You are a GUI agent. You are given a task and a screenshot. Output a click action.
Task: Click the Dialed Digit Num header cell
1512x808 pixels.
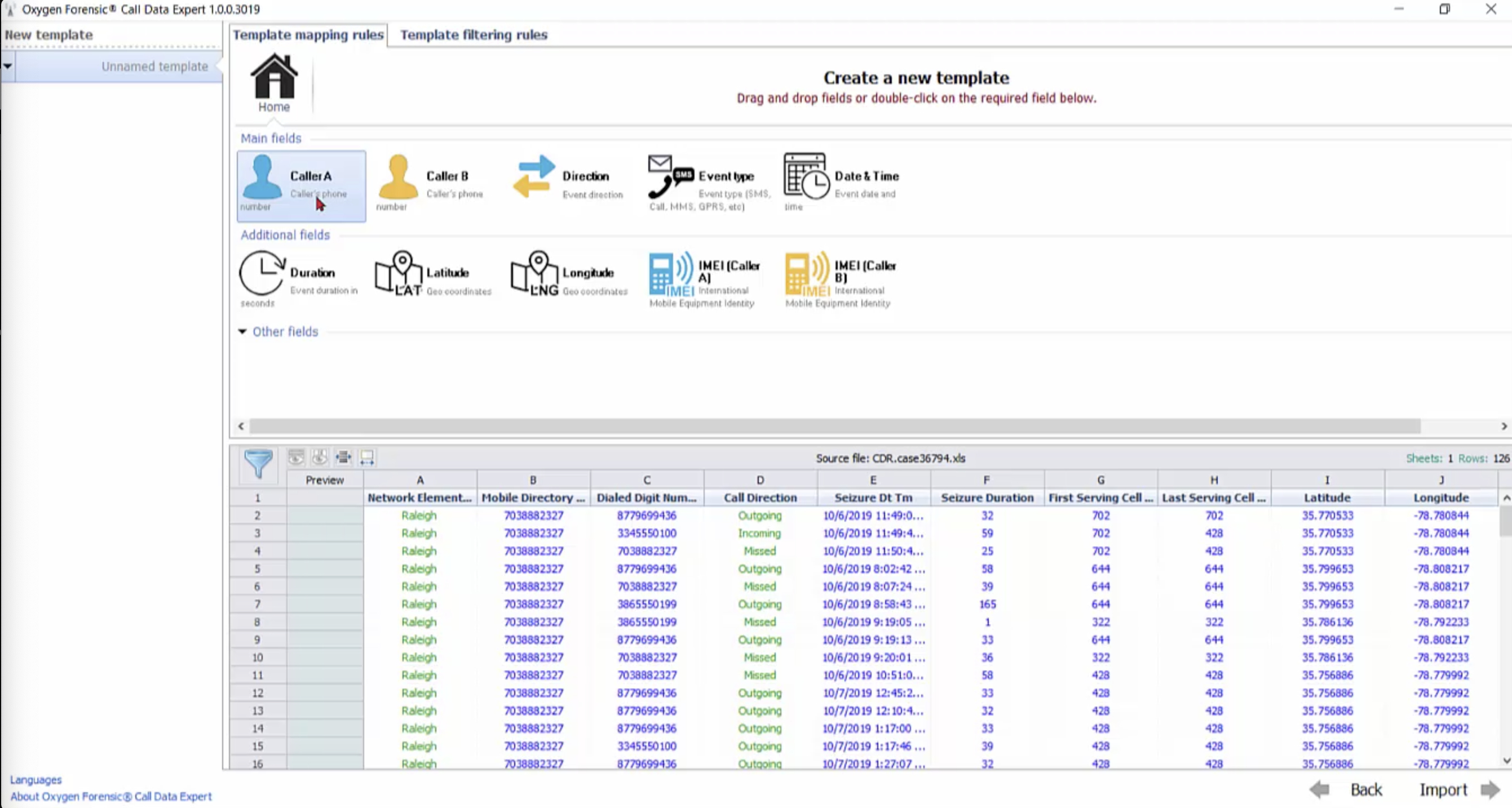click(x=647, y=498)
